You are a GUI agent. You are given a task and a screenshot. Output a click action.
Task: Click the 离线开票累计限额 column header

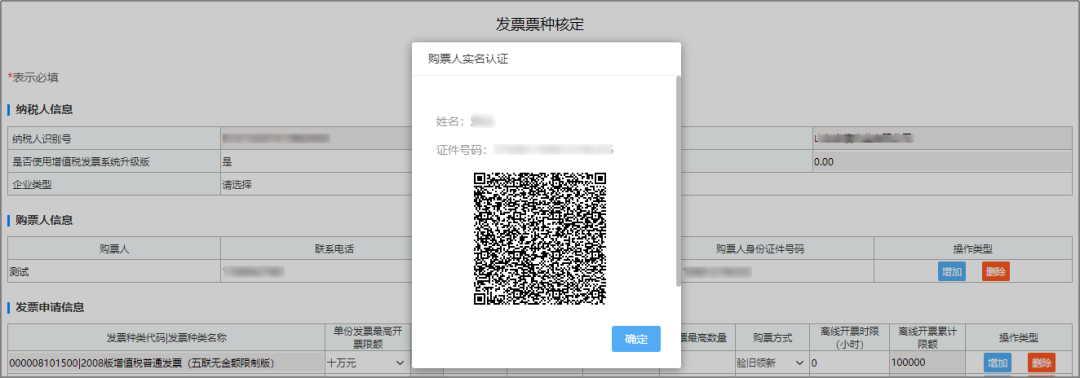click(x=927, y=337)
